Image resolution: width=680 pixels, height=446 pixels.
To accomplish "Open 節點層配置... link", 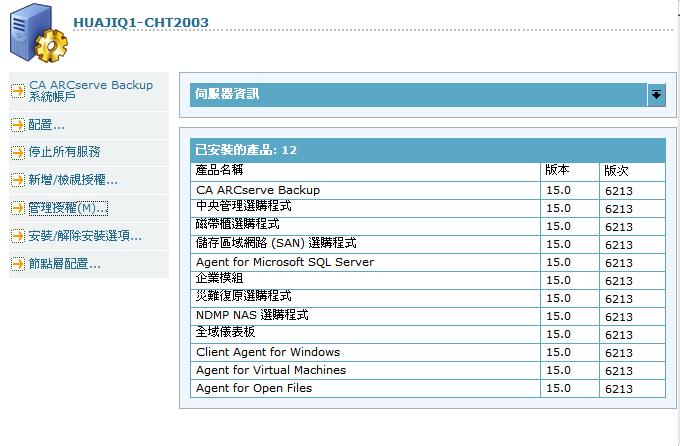I will tap(65, 264).
